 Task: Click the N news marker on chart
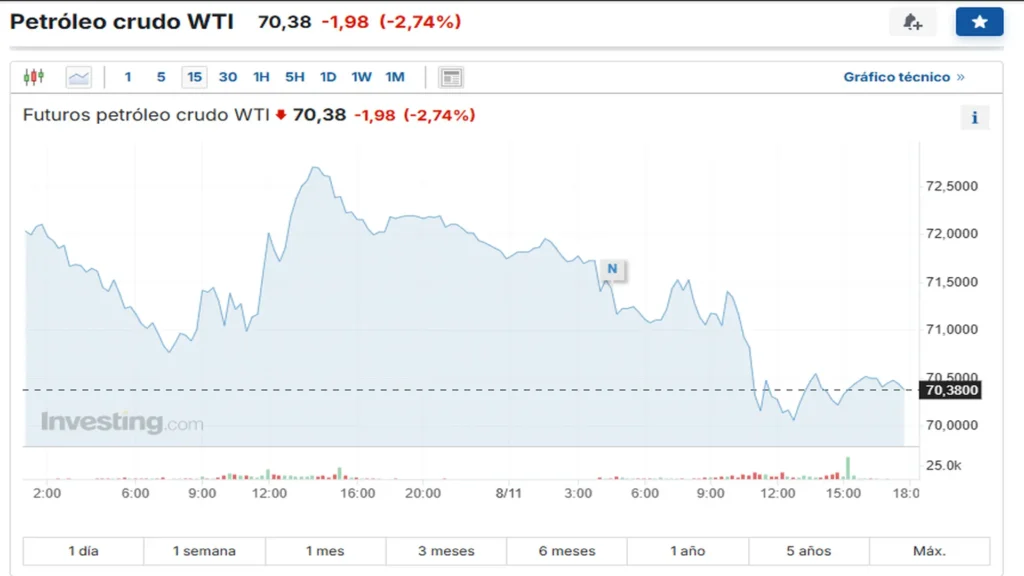click(x=612, y=269)
